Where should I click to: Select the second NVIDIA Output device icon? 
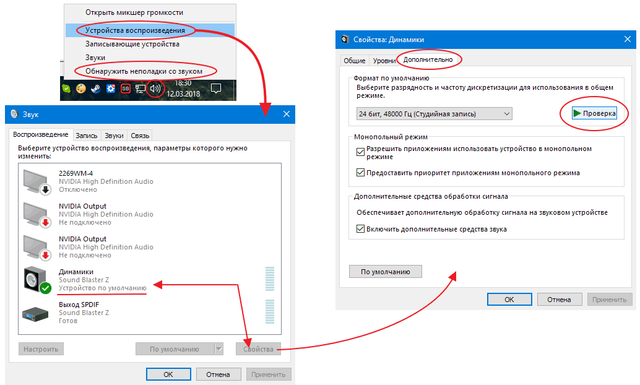pos(37,247)
